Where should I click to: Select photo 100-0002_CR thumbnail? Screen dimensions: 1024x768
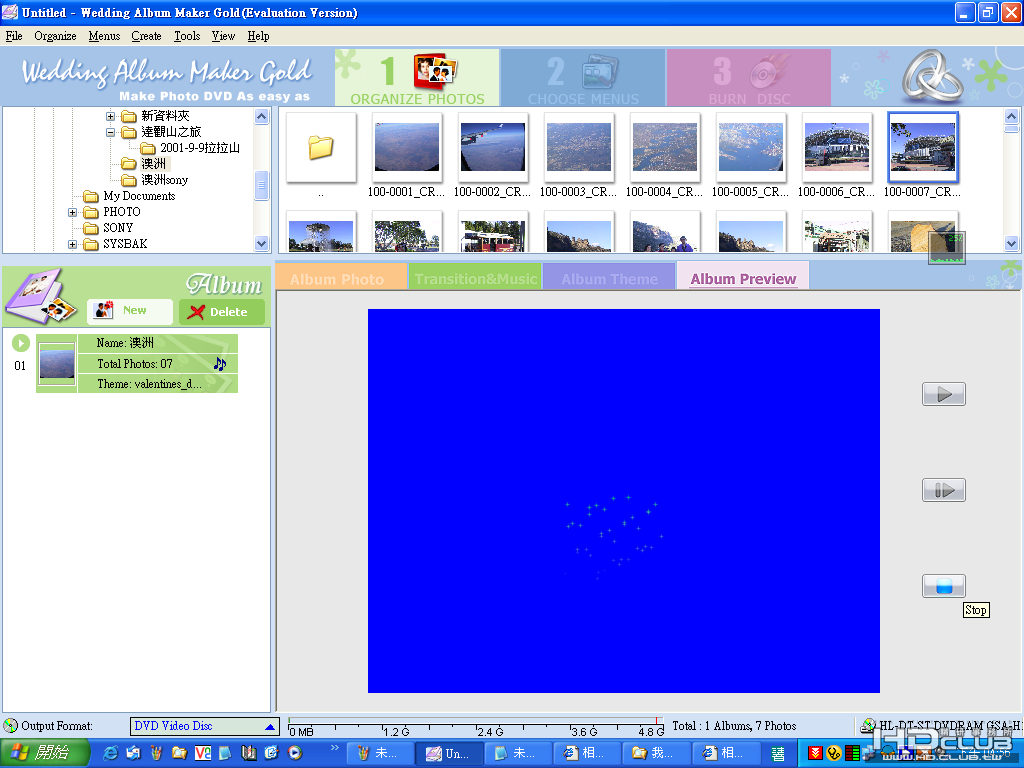pyautogui.click(x=492, y=148)
